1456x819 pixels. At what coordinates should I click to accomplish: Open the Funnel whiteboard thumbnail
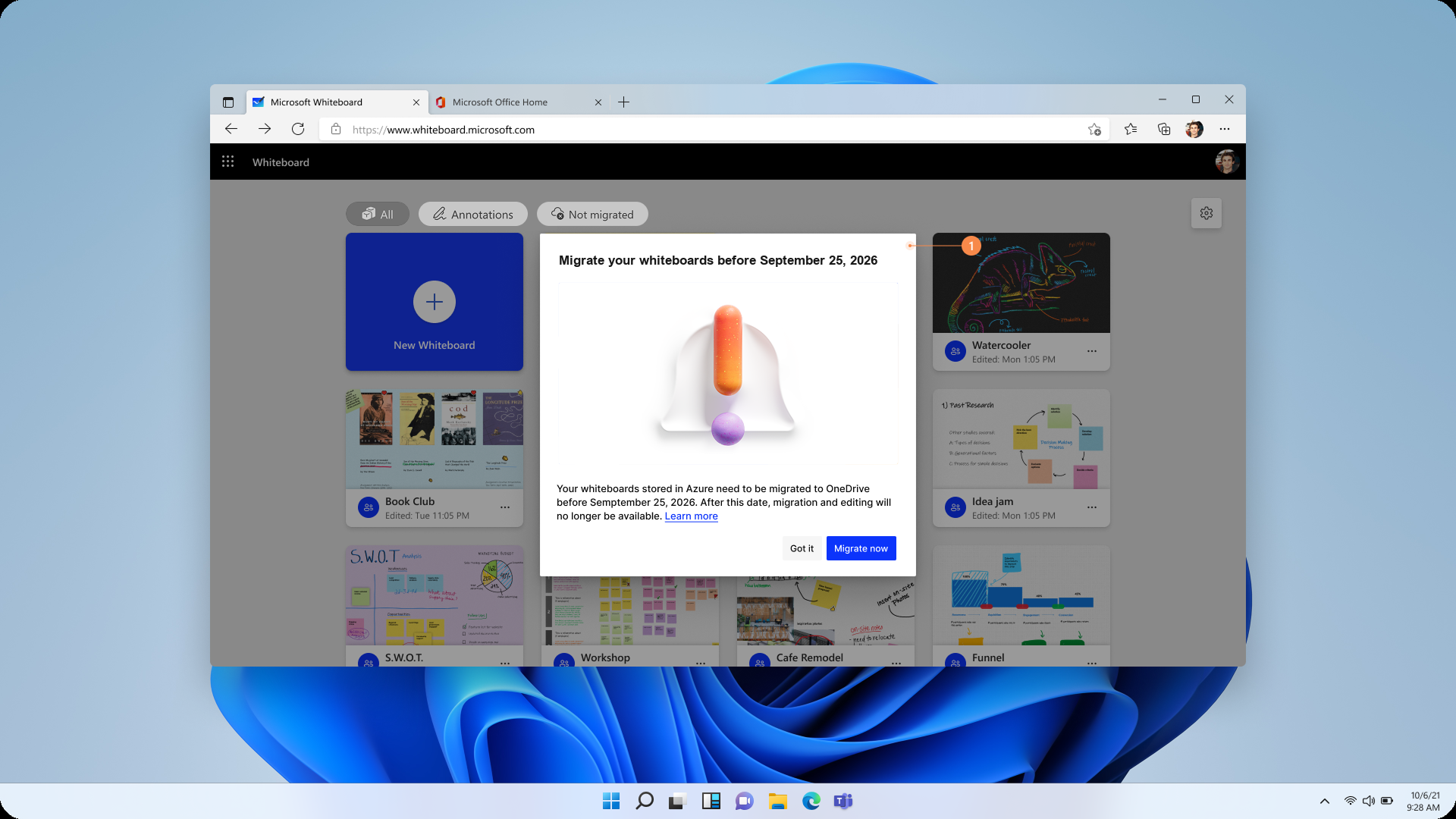1021,595
